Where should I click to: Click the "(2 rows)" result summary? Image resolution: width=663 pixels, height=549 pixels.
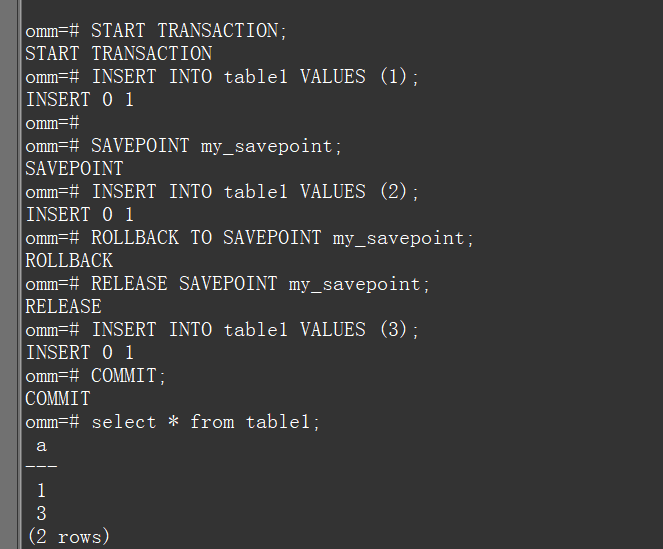point(68,537)
